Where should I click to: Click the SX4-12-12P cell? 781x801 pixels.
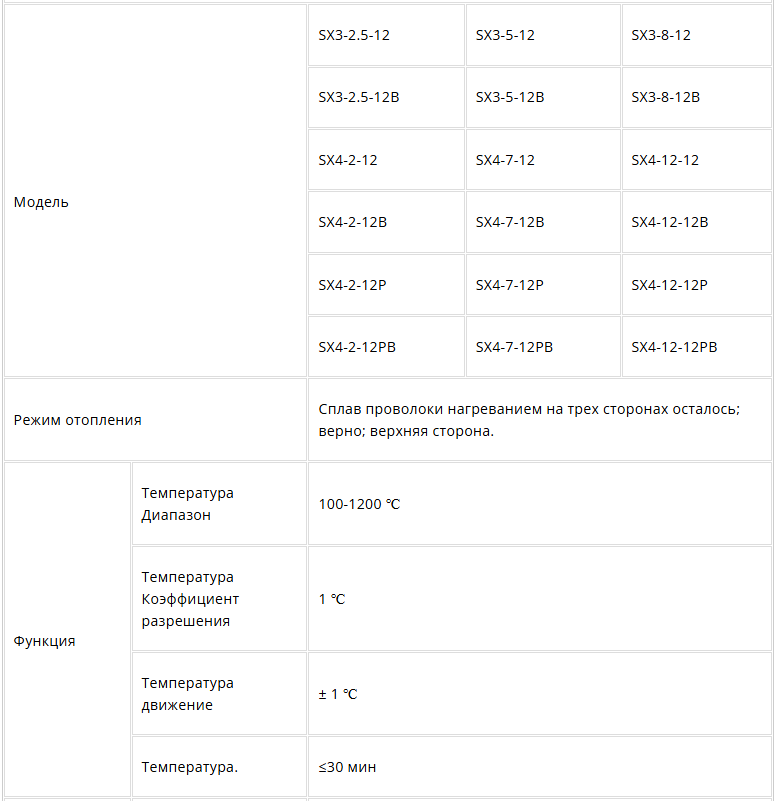coord(697,285)
